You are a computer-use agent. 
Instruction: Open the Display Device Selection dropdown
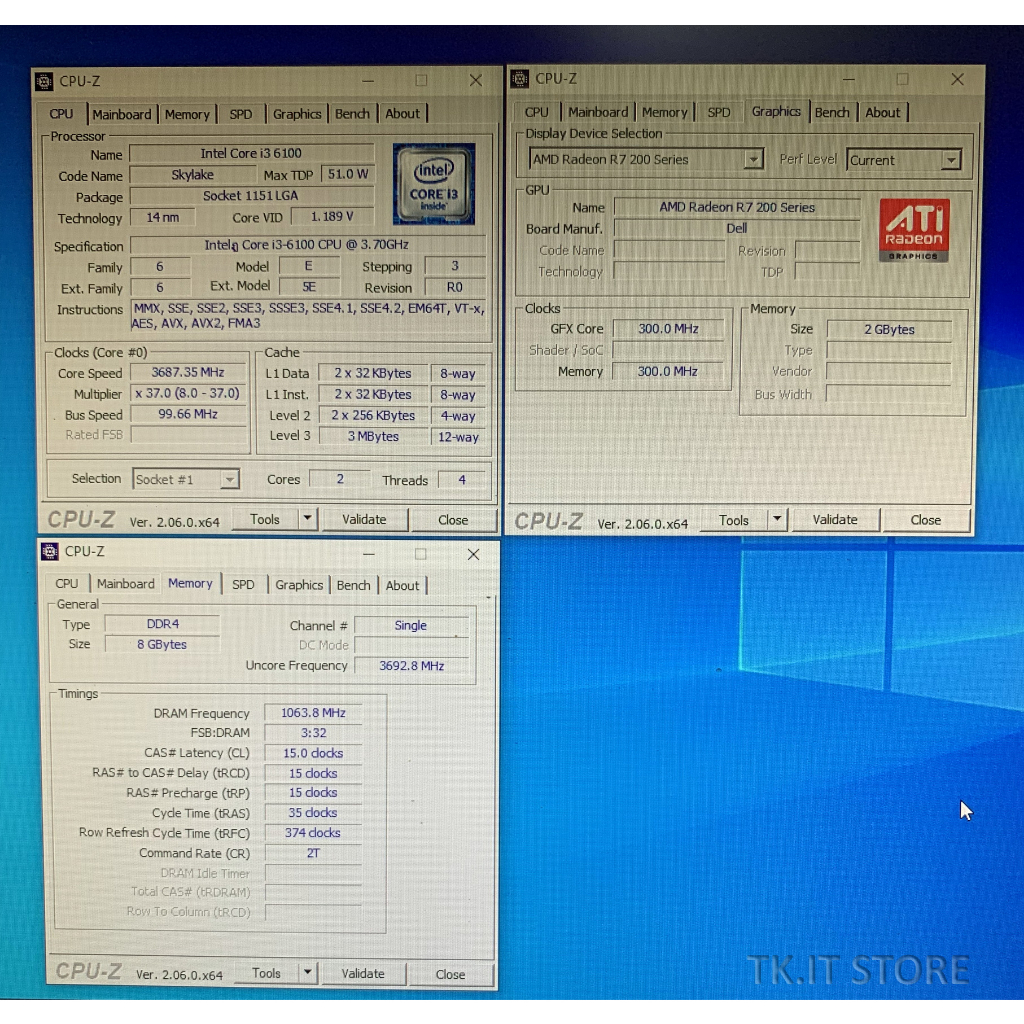pyautogui.click(x=753, y=160)
